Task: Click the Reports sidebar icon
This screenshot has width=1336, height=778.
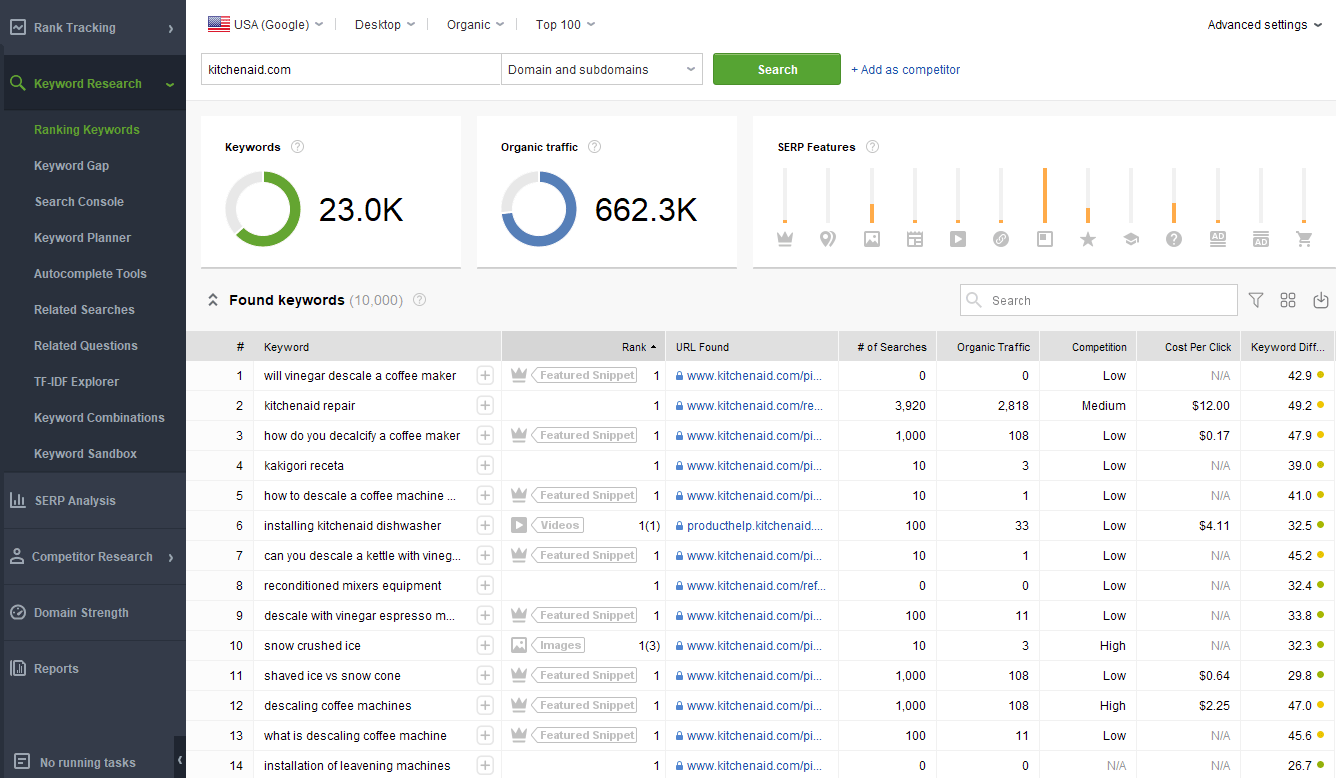Action: (x=17, y=669)
